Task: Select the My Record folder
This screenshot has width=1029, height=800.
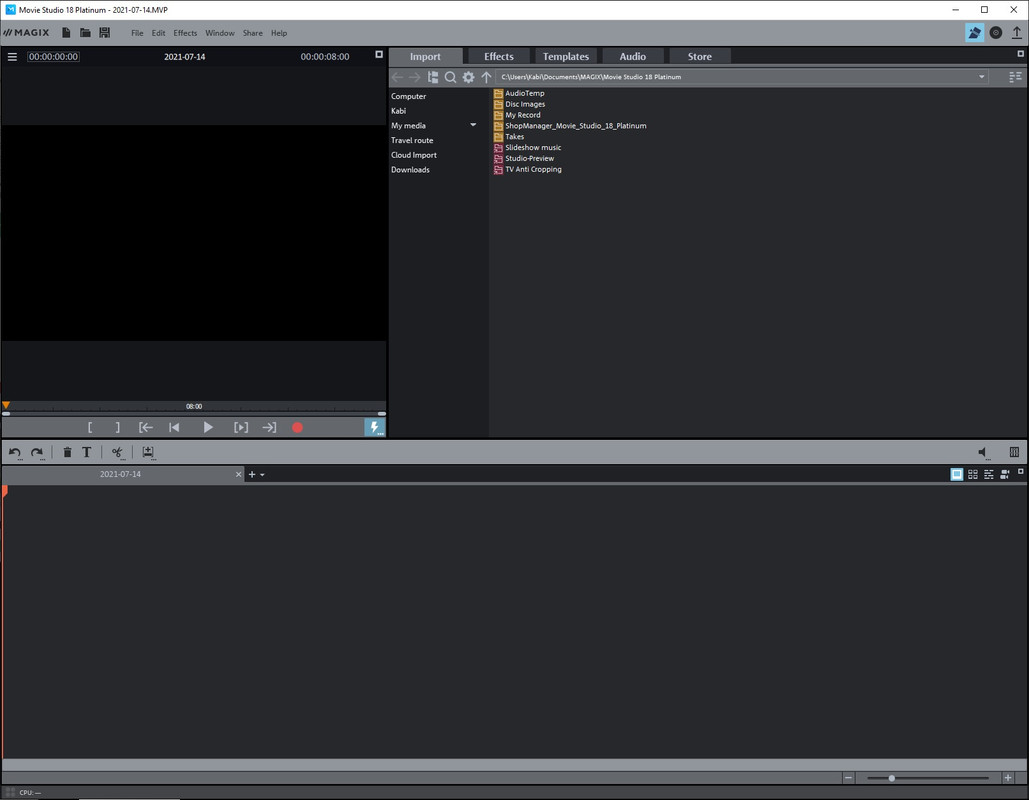Action: pyautogui.click(x=517, y=115)
